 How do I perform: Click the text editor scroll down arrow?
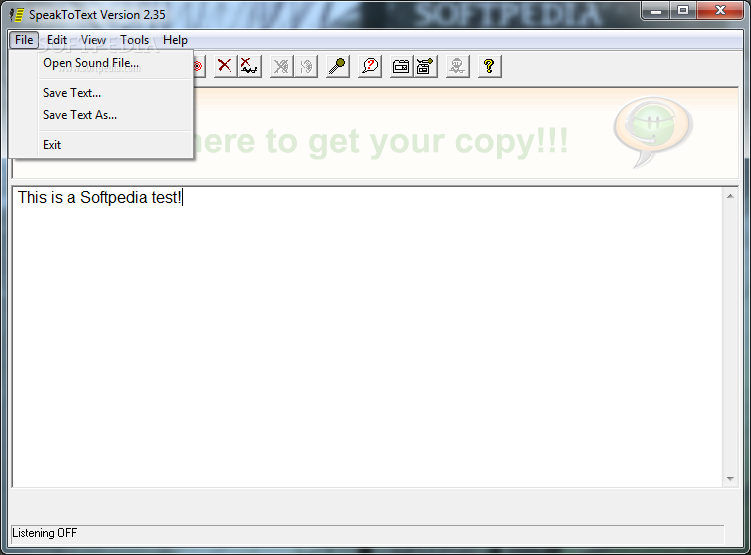[730, 478]
